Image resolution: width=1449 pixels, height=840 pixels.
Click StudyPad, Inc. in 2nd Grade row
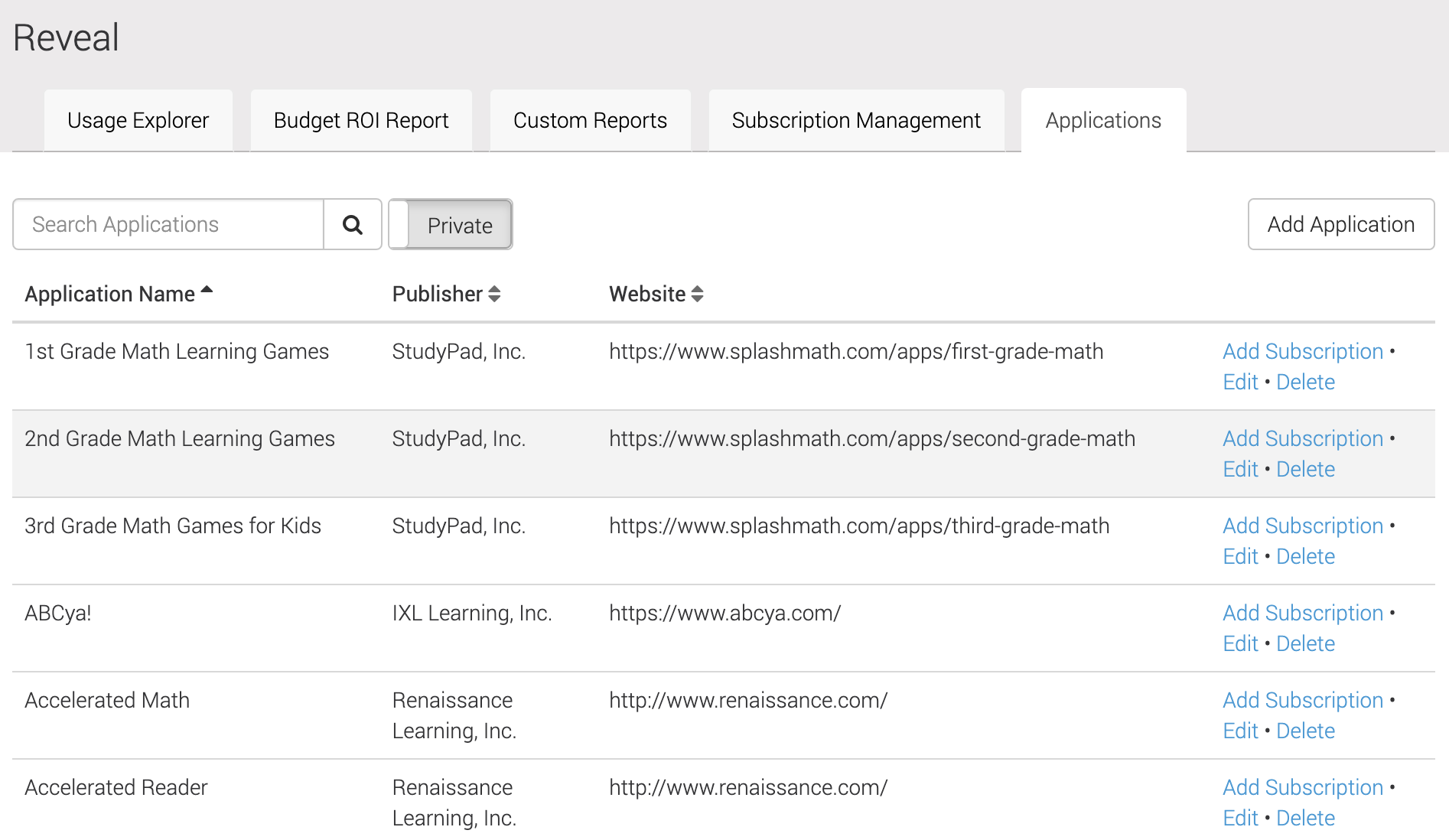459,438
